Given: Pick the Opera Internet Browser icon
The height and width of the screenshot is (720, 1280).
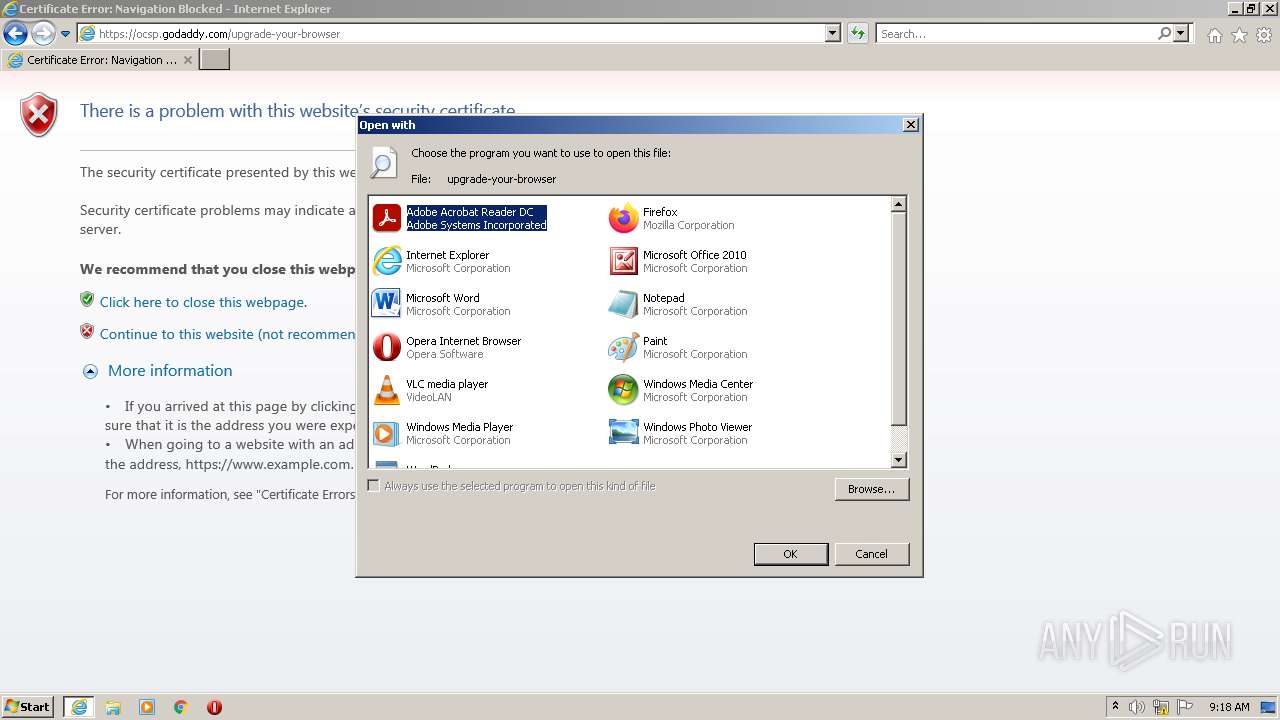Looking at the screenshot, I should [x=387, y=347].
